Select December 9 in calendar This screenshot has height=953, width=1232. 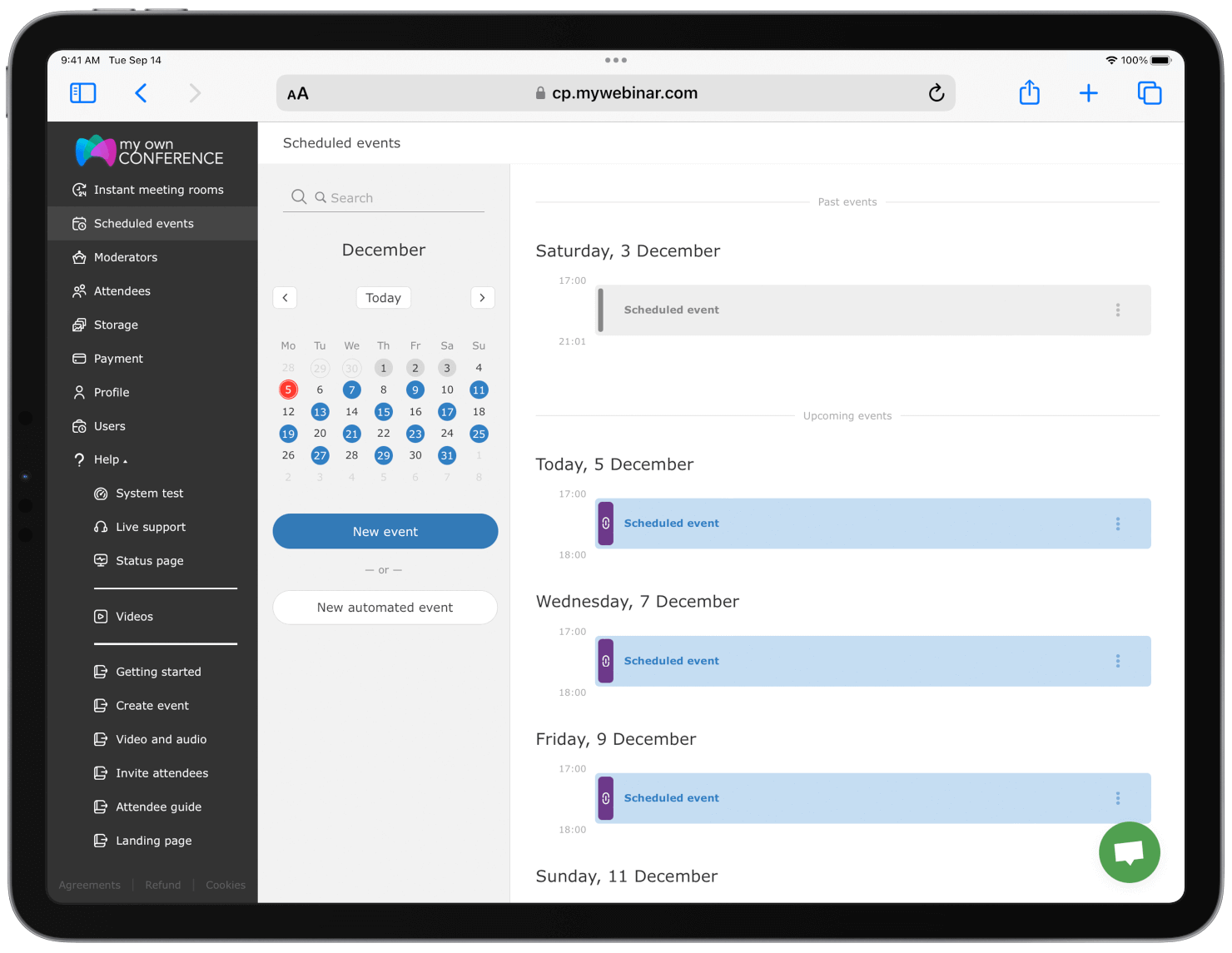(415, 390)
